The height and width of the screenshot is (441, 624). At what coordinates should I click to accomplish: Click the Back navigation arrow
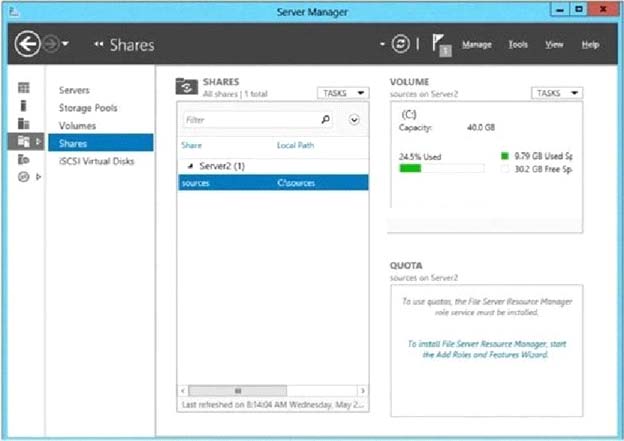27,44
